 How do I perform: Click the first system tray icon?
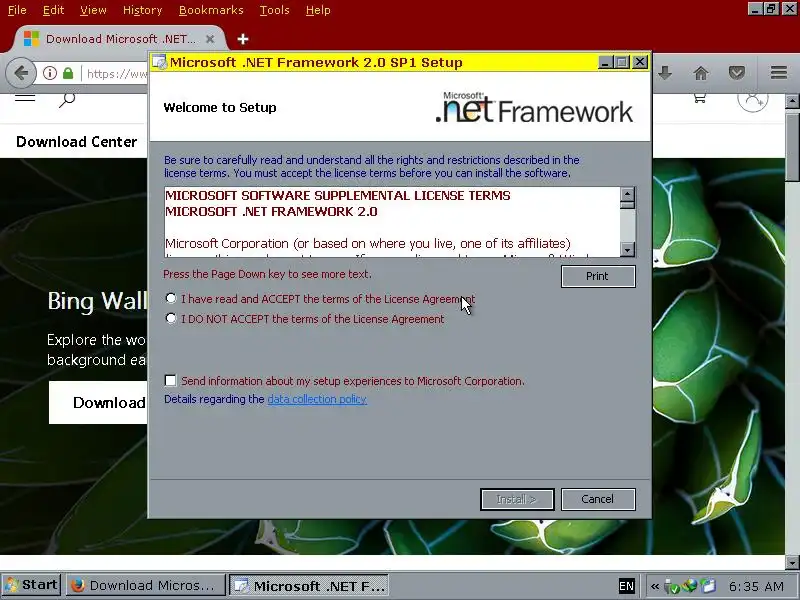click(x=671, y=586)
